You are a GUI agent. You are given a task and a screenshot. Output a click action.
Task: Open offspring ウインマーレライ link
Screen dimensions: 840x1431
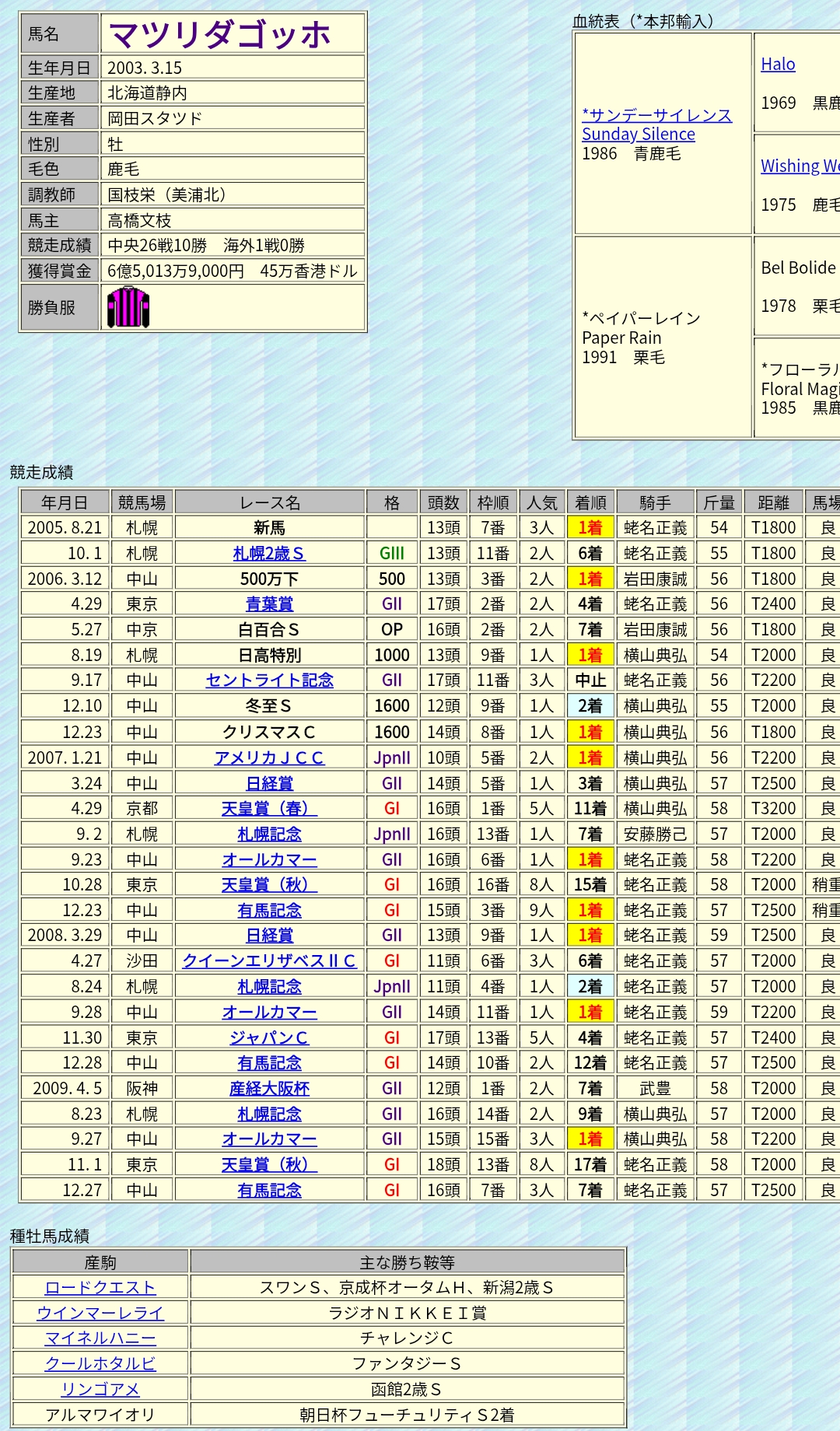pos(100,1314)
